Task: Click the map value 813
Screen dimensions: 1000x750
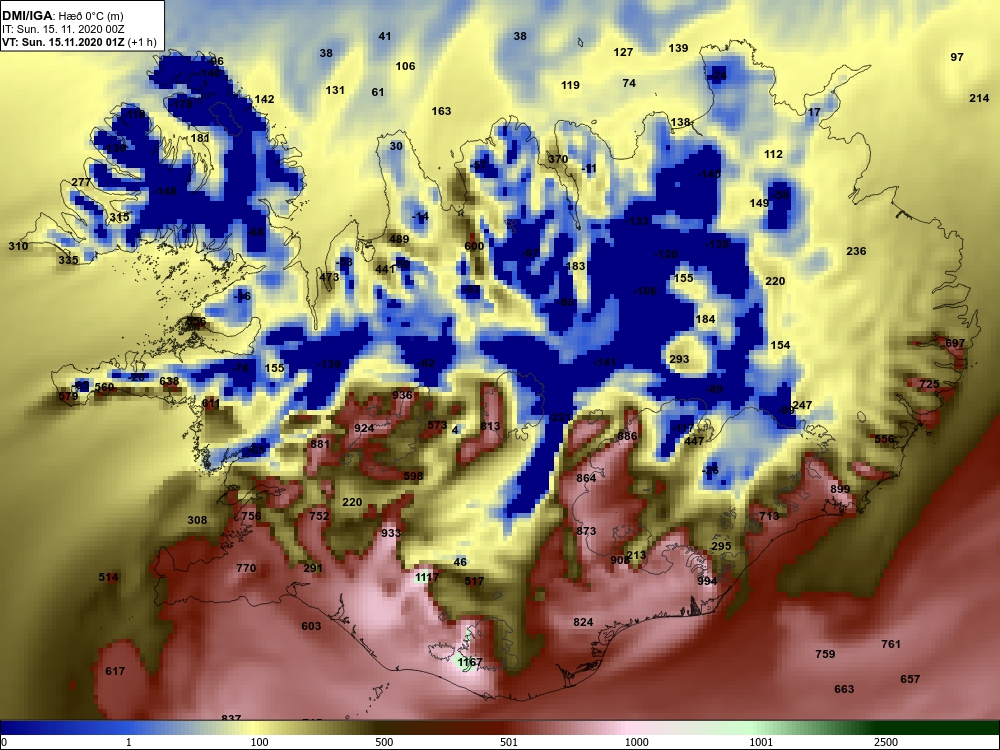Action: (490, 426)
